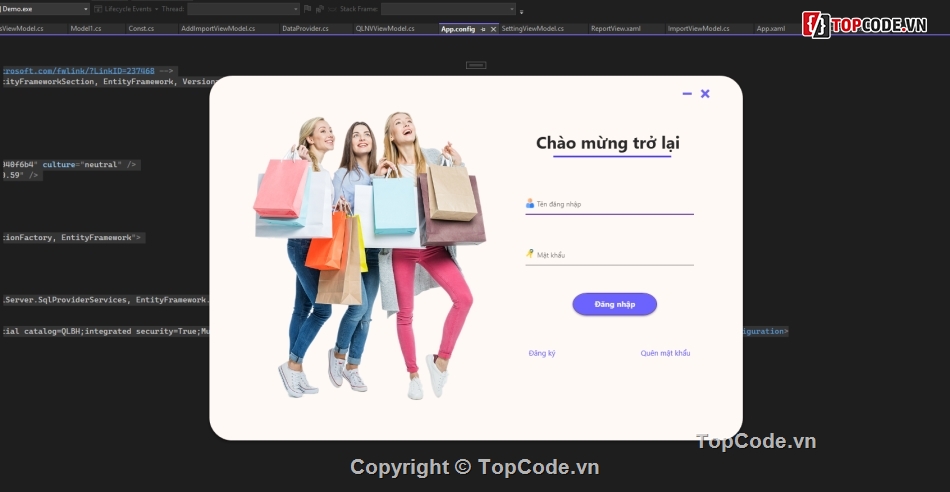Image resolution: width=950 pixels, height=492 pixels.
Task: Open the Thread combo box
Action: point(244,9)
